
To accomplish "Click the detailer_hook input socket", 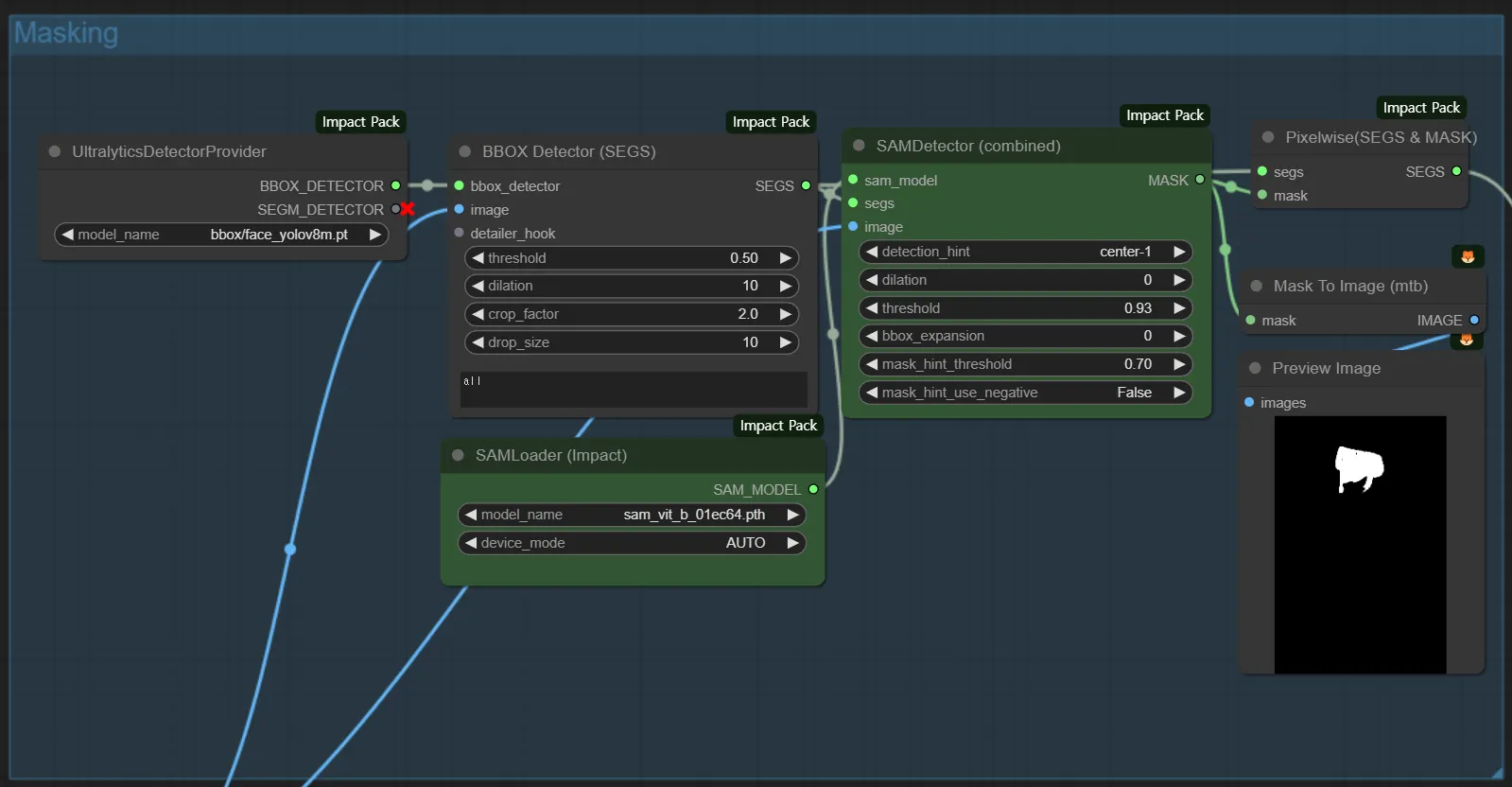I will (460, 233).
